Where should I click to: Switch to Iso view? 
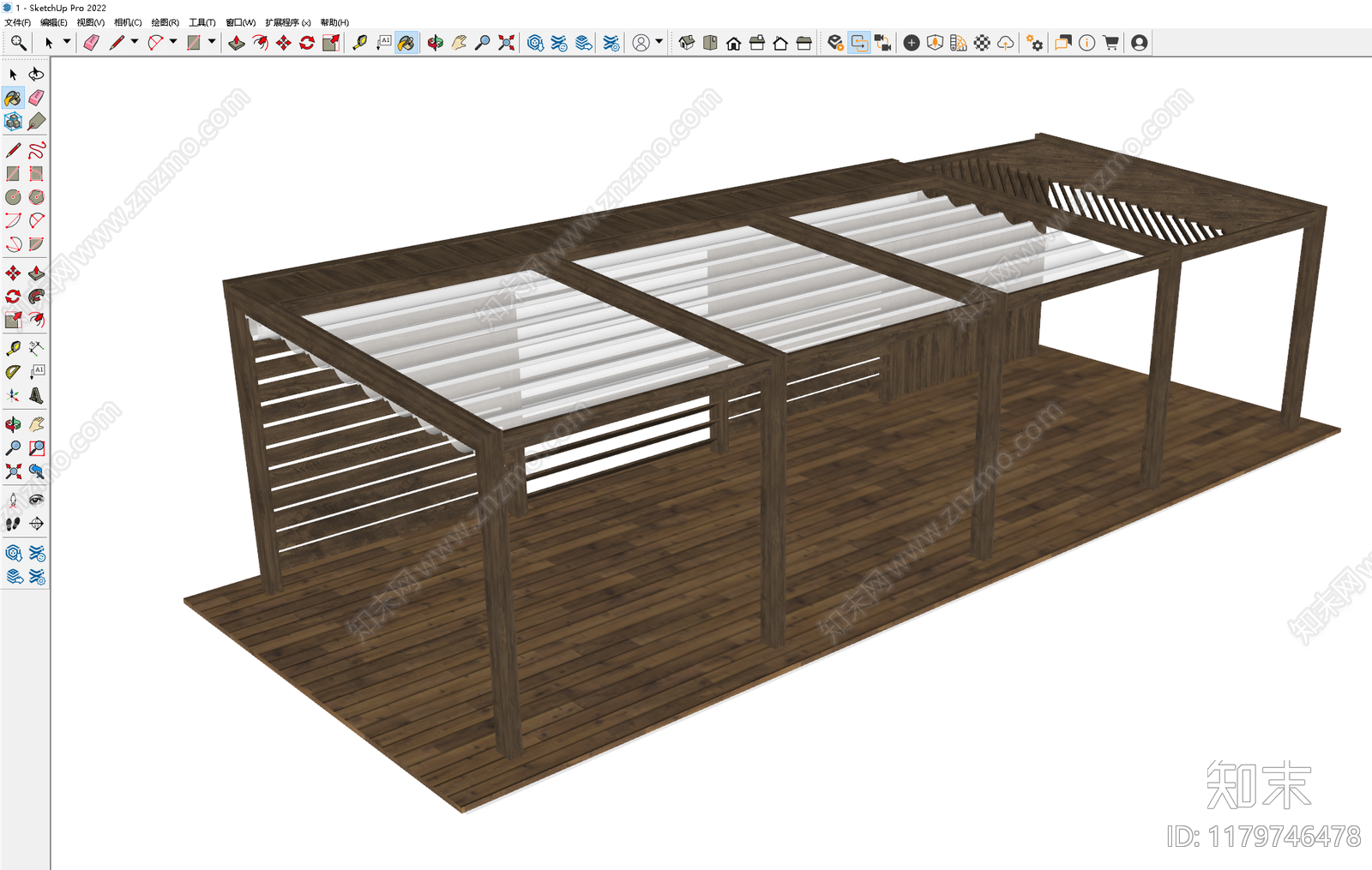tap(687, 43)
